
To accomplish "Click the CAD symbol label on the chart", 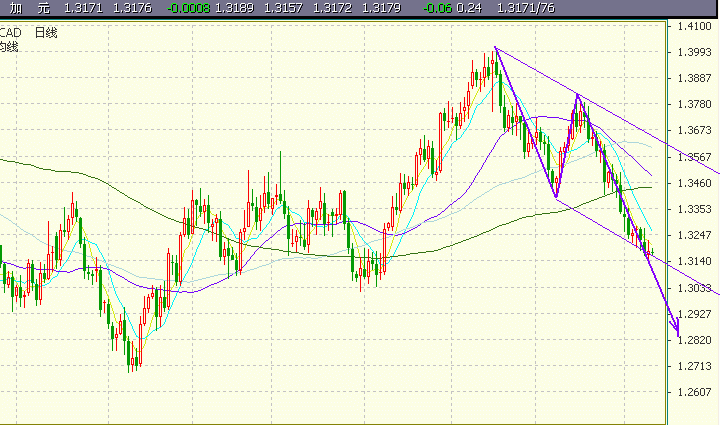I will point(10,33).
